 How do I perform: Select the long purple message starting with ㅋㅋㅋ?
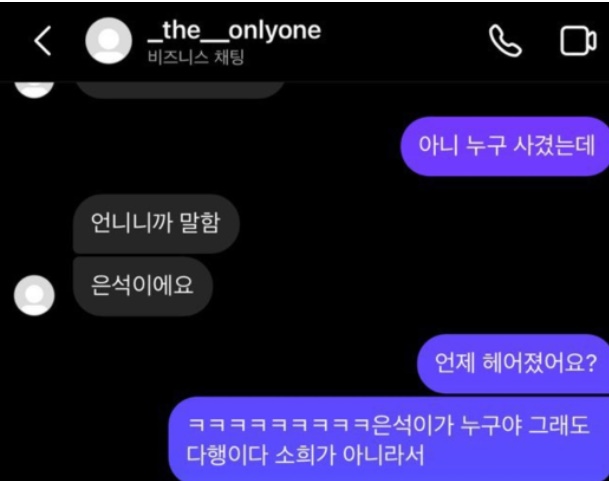coord(389,439)
